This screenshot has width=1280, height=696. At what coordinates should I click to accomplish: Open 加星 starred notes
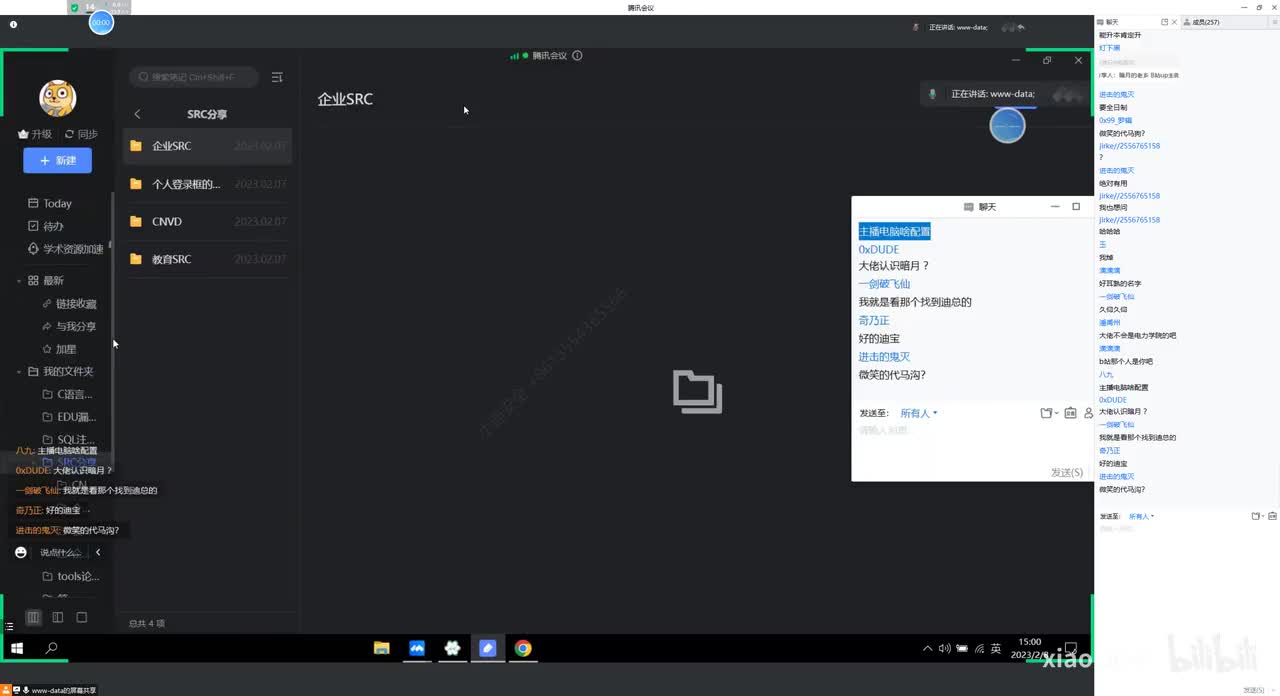click(x=59, y=349)
